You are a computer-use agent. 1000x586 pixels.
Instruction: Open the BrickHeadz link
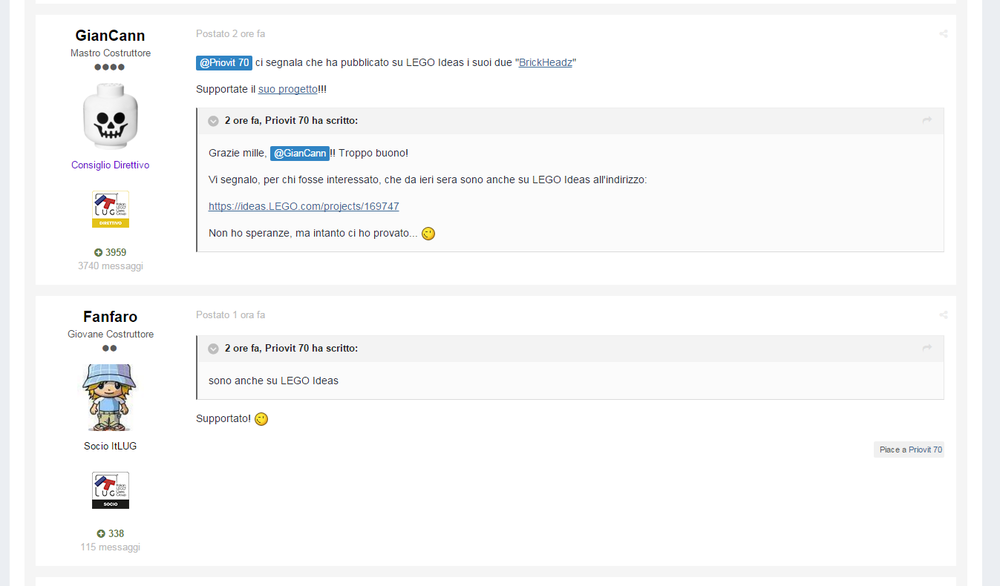coord(545,62)
